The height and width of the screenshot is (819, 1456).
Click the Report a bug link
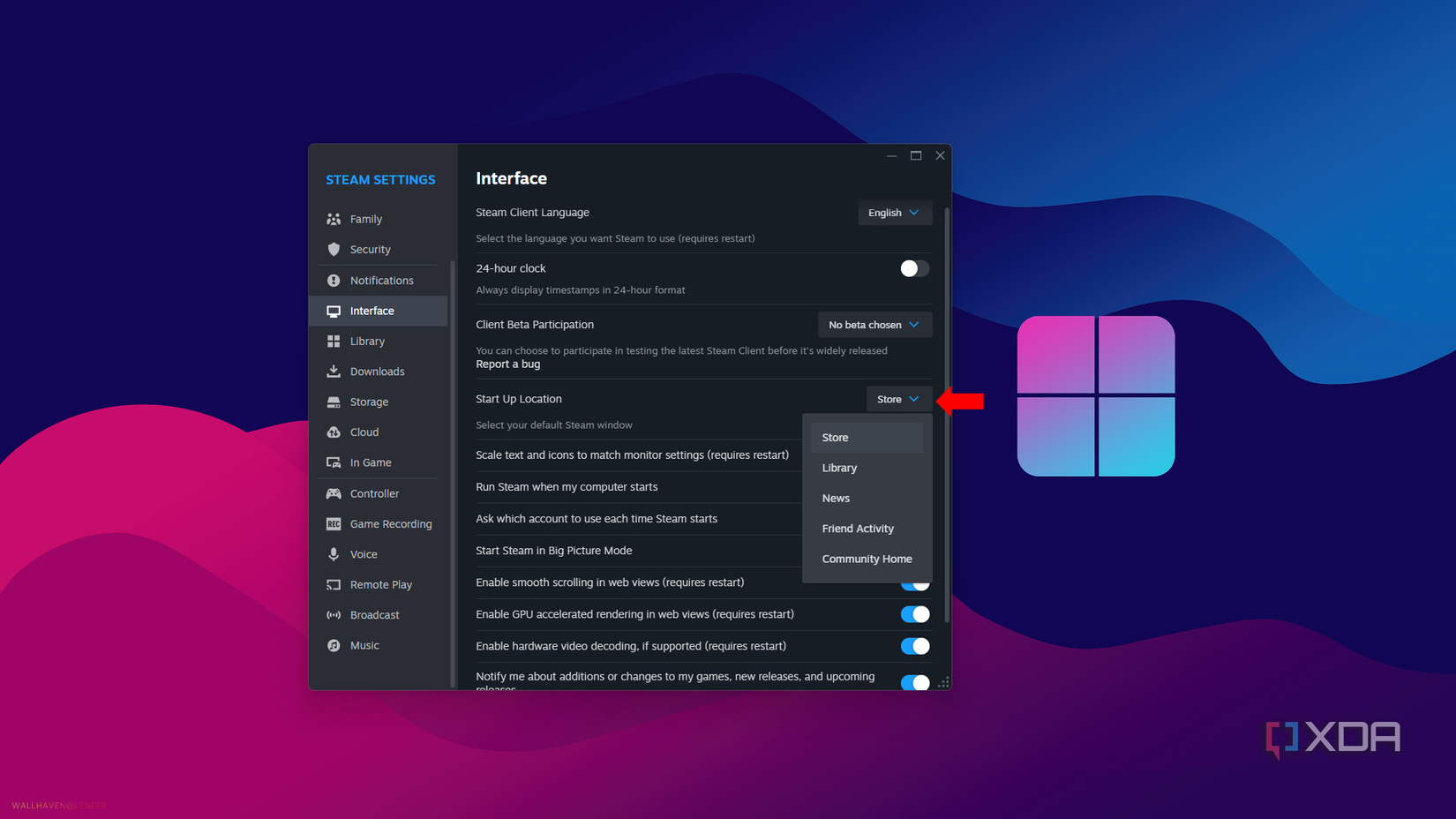pos(507,364)
